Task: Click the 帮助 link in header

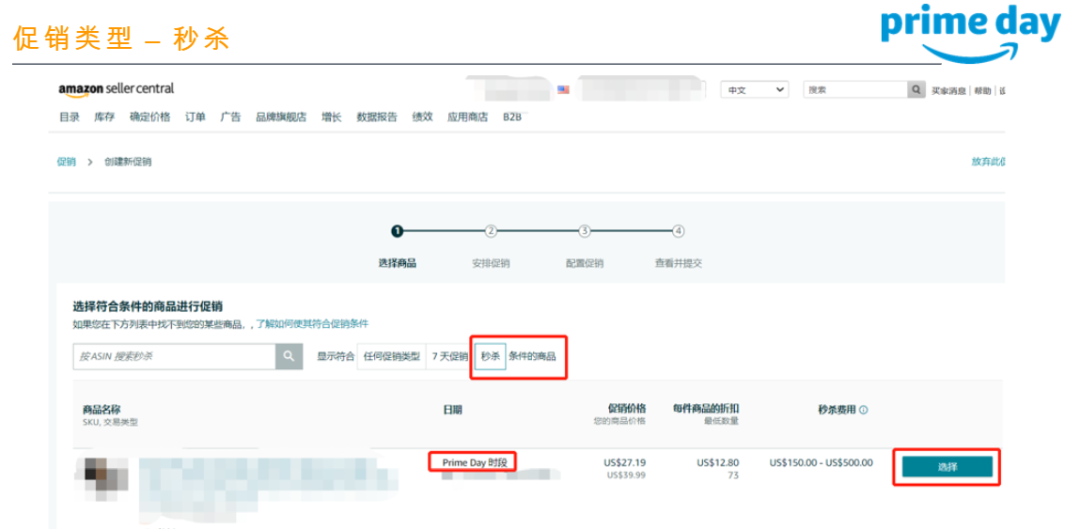Action: [984, 90]
